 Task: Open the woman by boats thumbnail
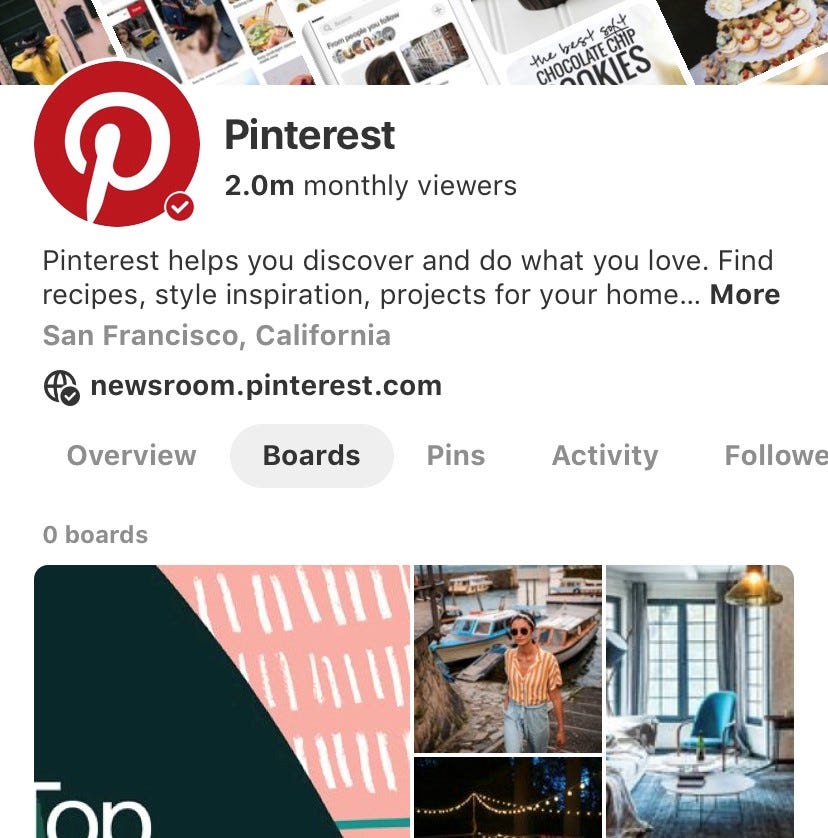[x=508, y=658]
